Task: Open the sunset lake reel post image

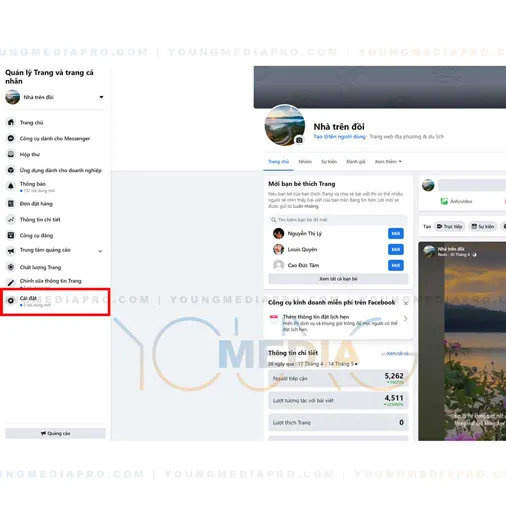Action: click(462, 341)
